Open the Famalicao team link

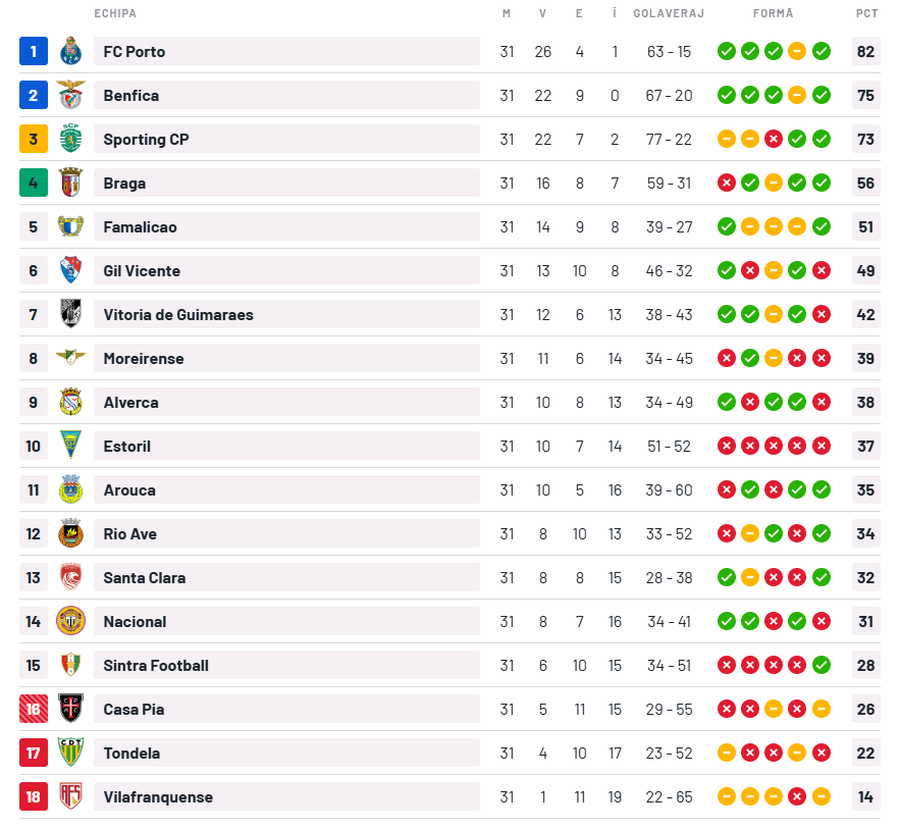click(x=140, y=227)
